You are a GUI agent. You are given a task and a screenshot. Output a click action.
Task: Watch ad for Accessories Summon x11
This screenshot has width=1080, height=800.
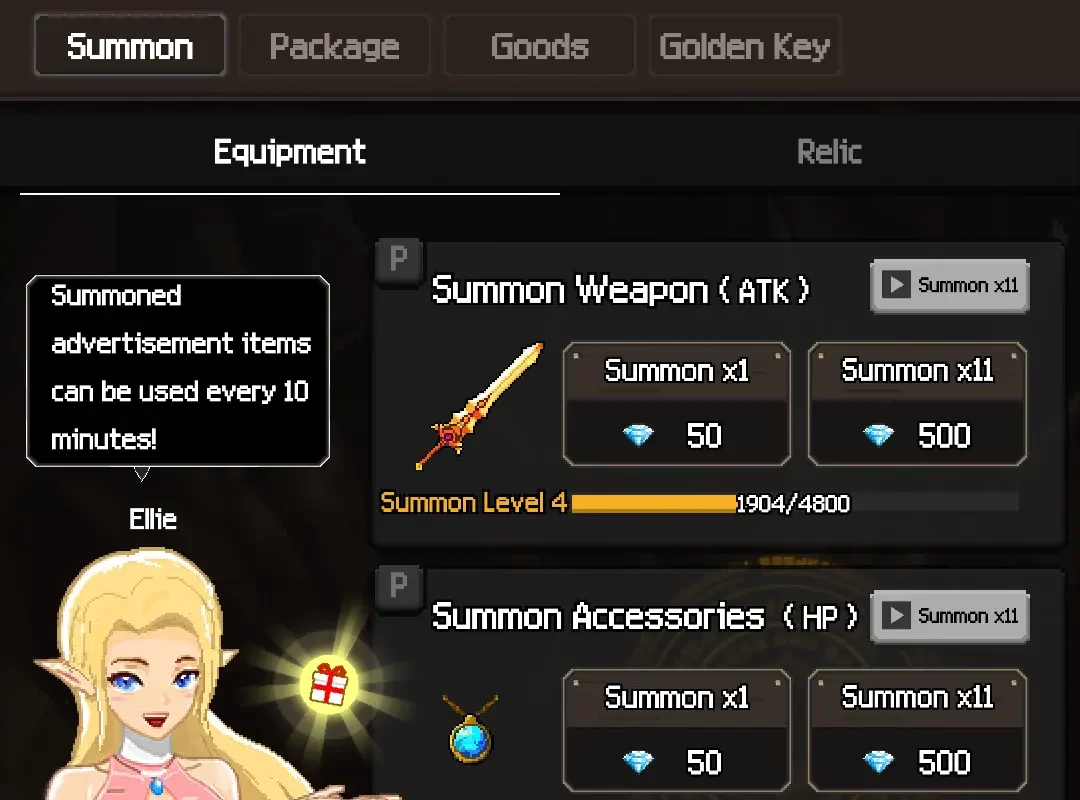click(950, 616)
